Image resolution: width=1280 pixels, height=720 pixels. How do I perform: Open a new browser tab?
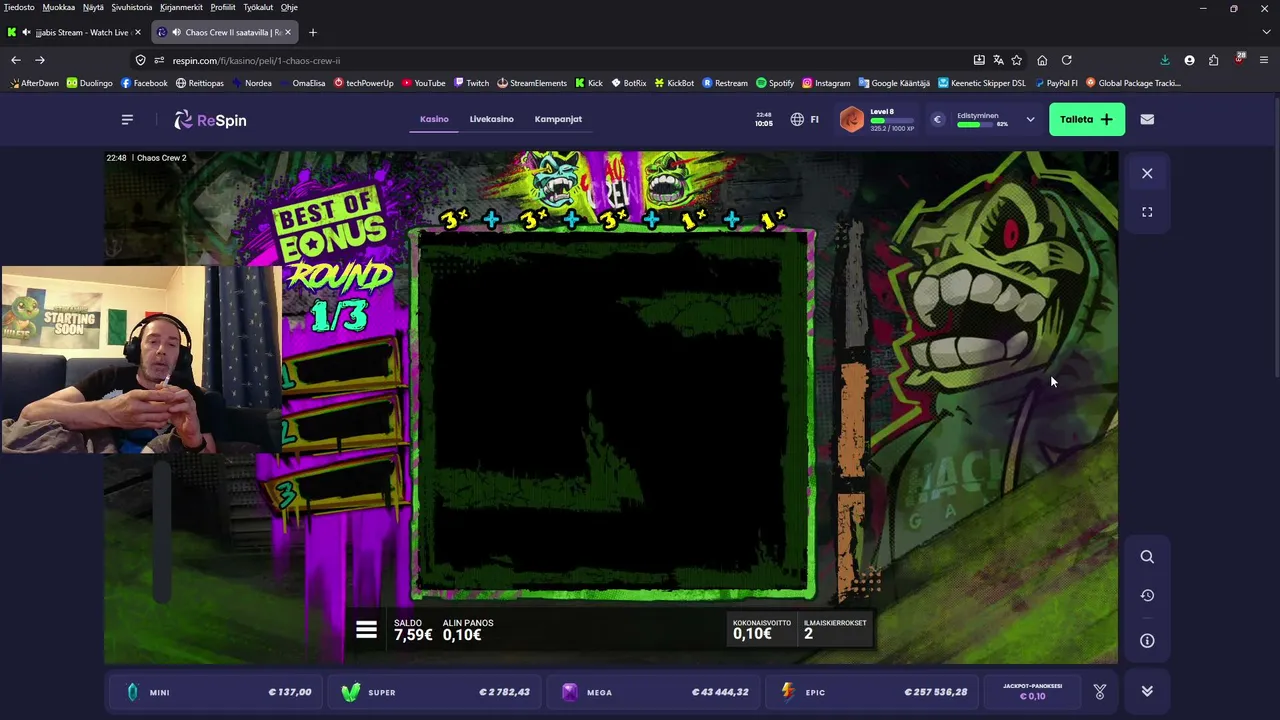pos(312,32)
